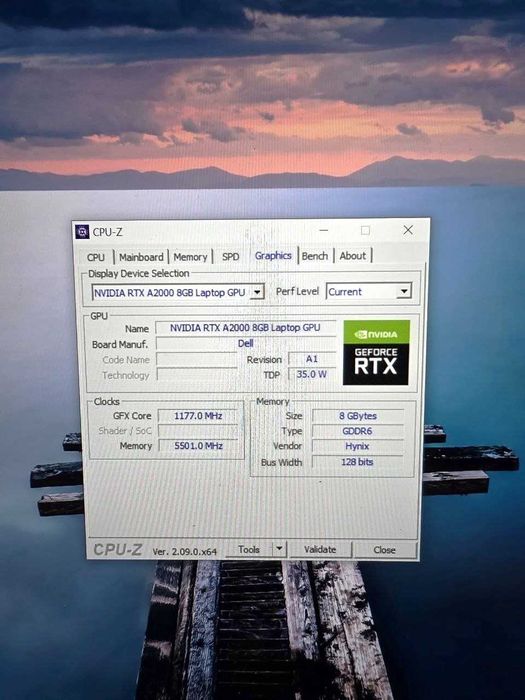
Task: Open the About tab
Action: tap(353, 256)
